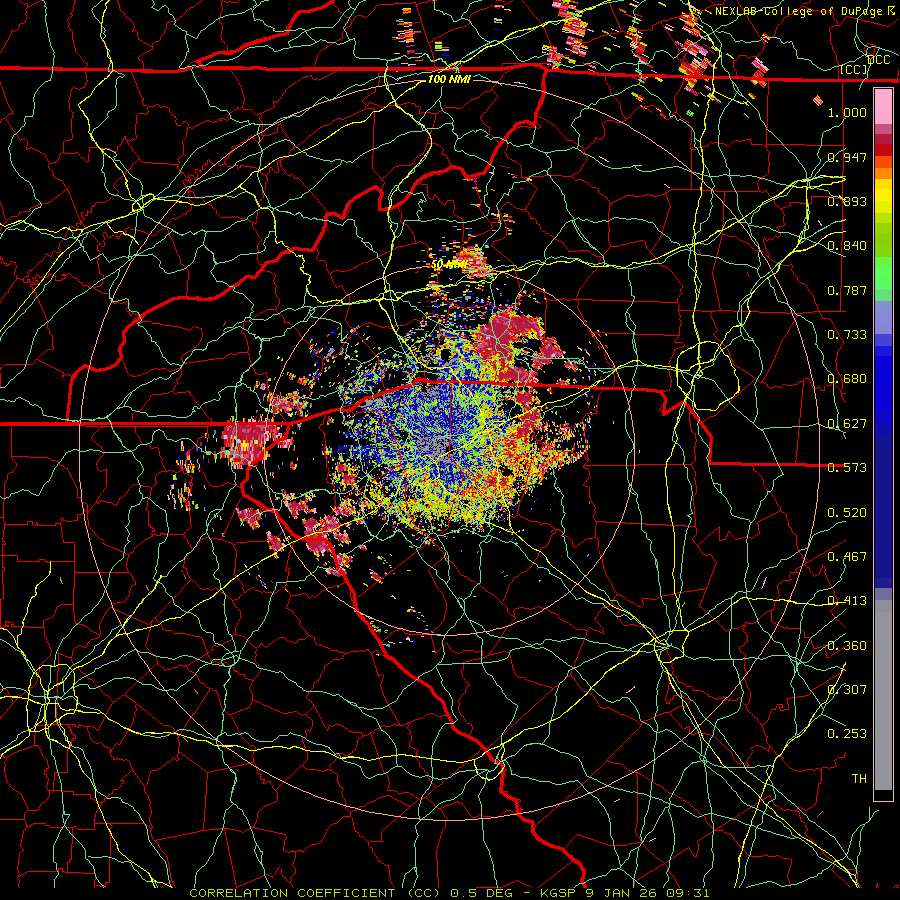Click the 1.000 color scale label
Screen dimensions: 900x900
[847, 112]
